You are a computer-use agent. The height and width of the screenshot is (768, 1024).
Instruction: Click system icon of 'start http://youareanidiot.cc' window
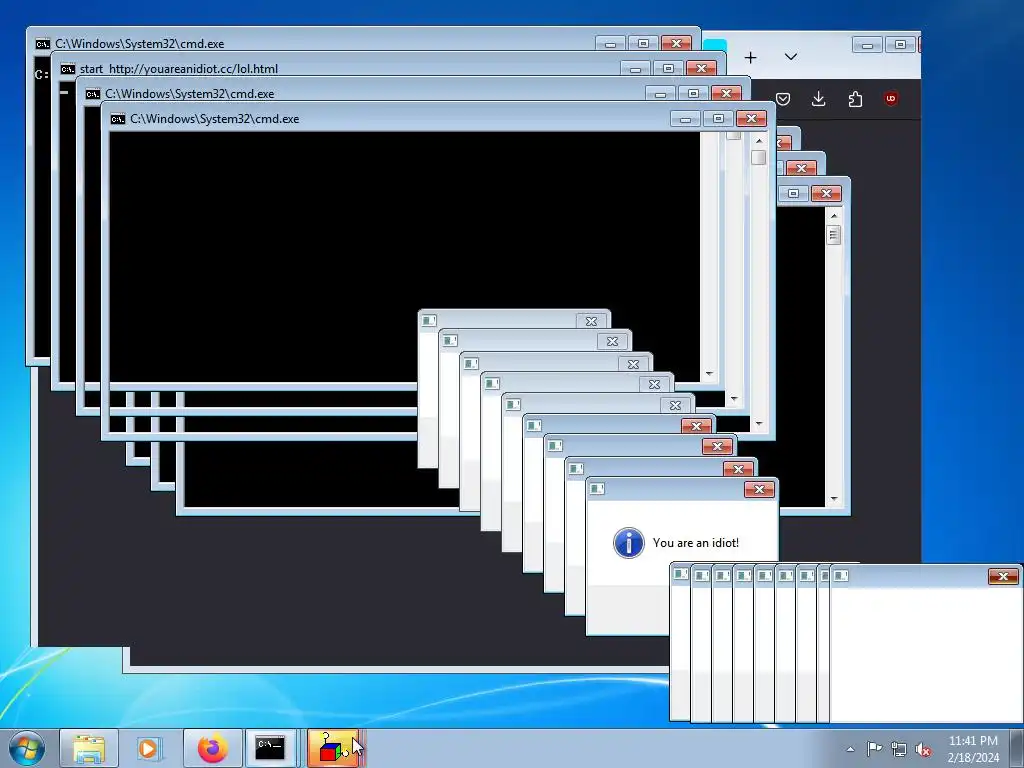point(68,69)
